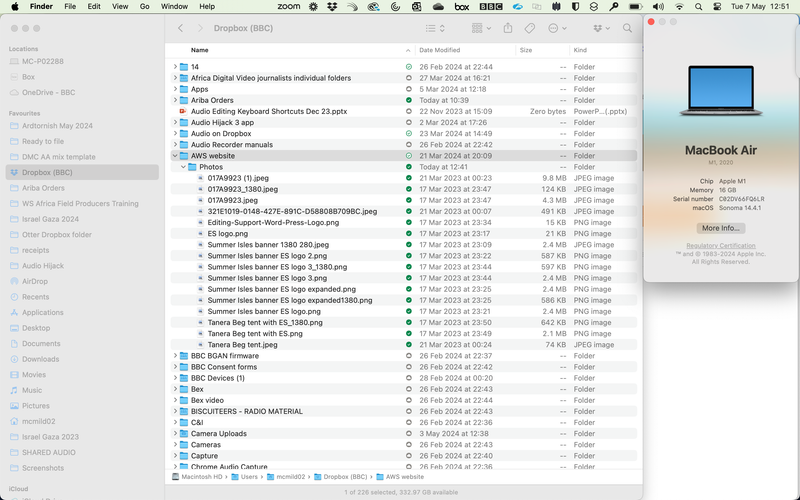The height and width of the screenshot is (500, 800).
Task: Collapse the Photos subfolder
Action: pyautogui.click(x=182, y=167)
